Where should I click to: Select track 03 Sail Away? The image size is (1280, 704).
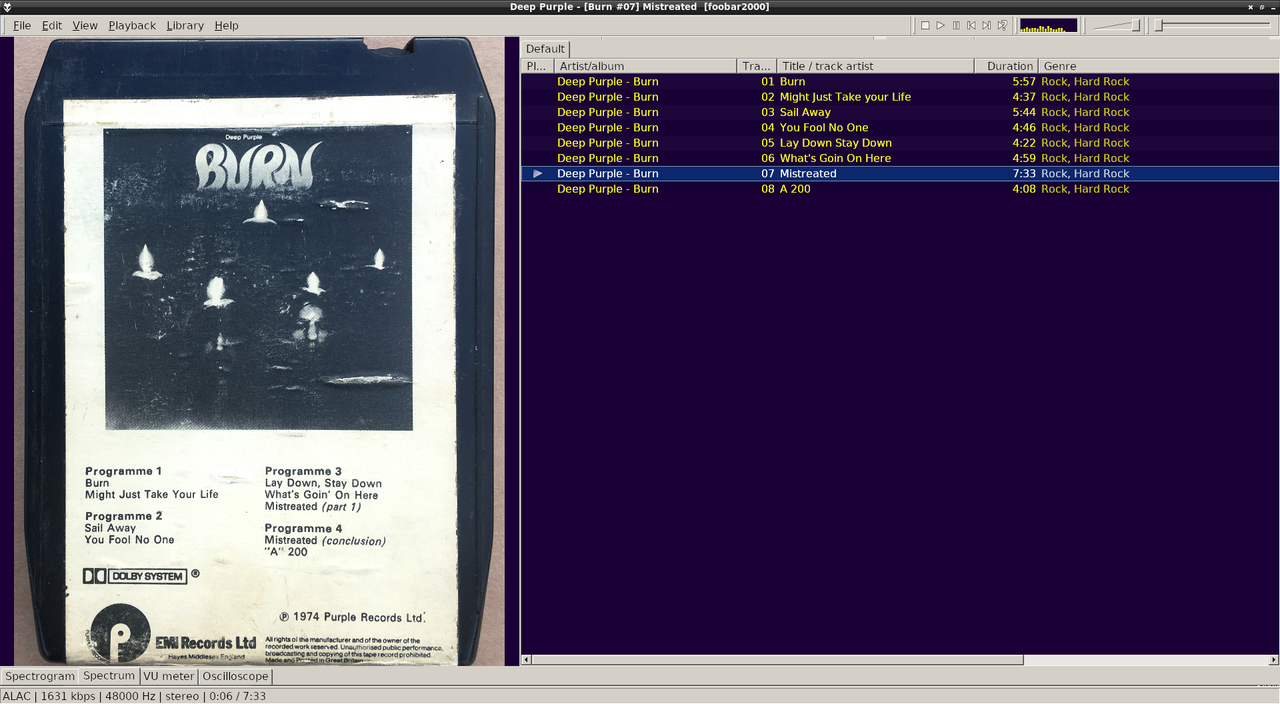[x=900, y=112]
